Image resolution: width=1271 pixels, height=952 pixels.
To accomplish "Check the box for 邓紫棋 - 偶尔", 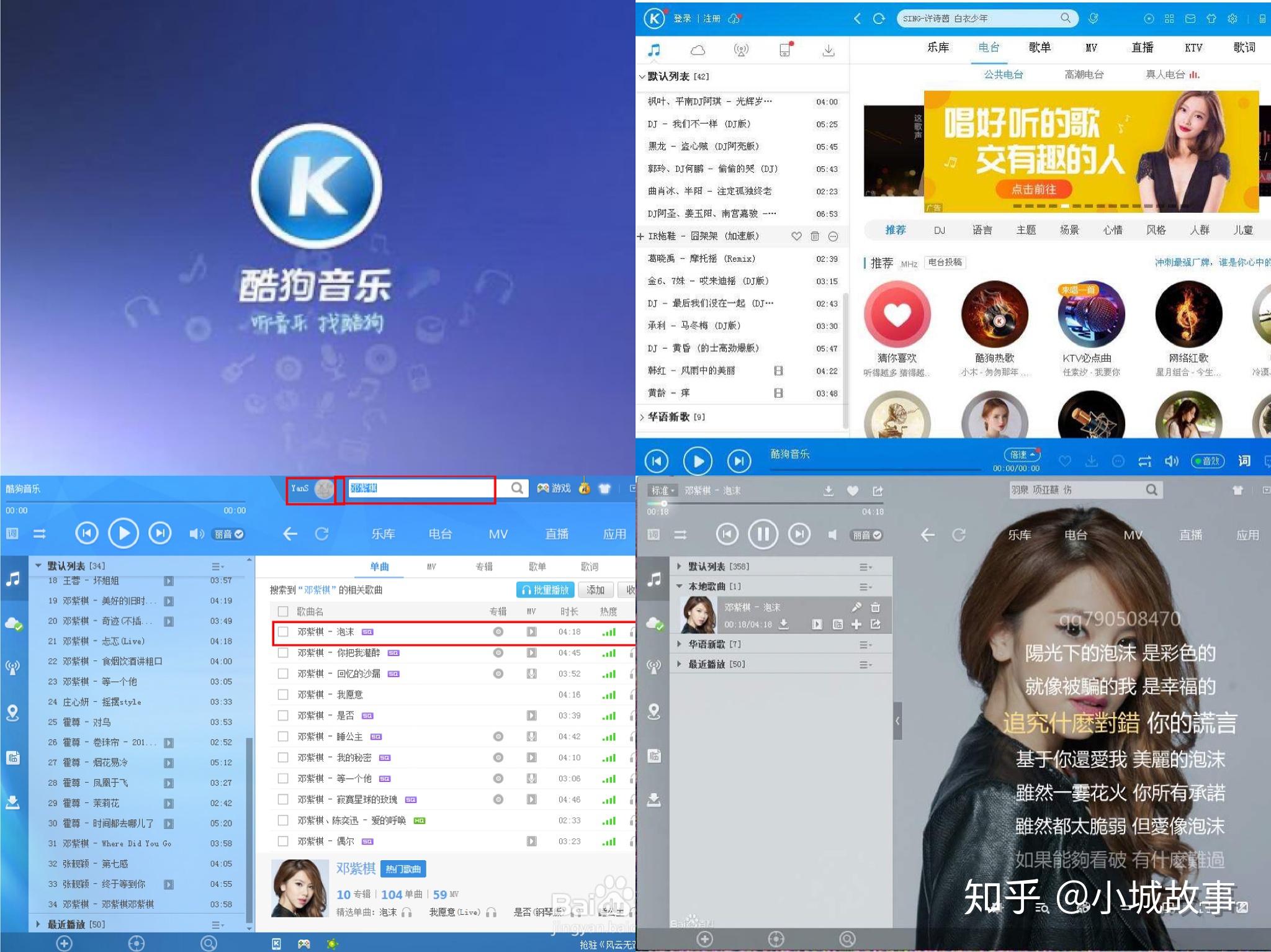I will tap(283, 842).
